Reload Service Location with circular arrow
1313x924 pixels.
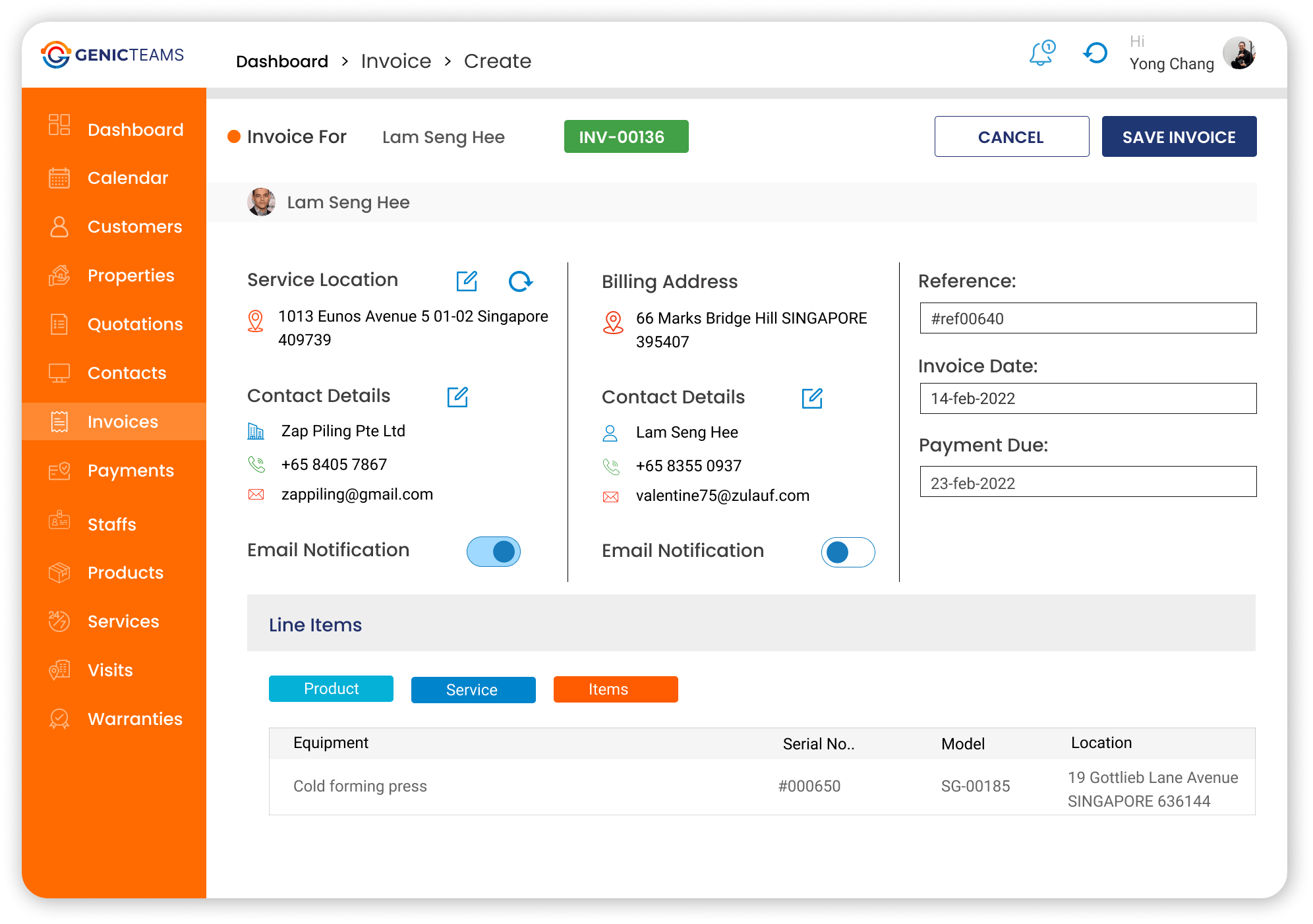click(520, 281)
